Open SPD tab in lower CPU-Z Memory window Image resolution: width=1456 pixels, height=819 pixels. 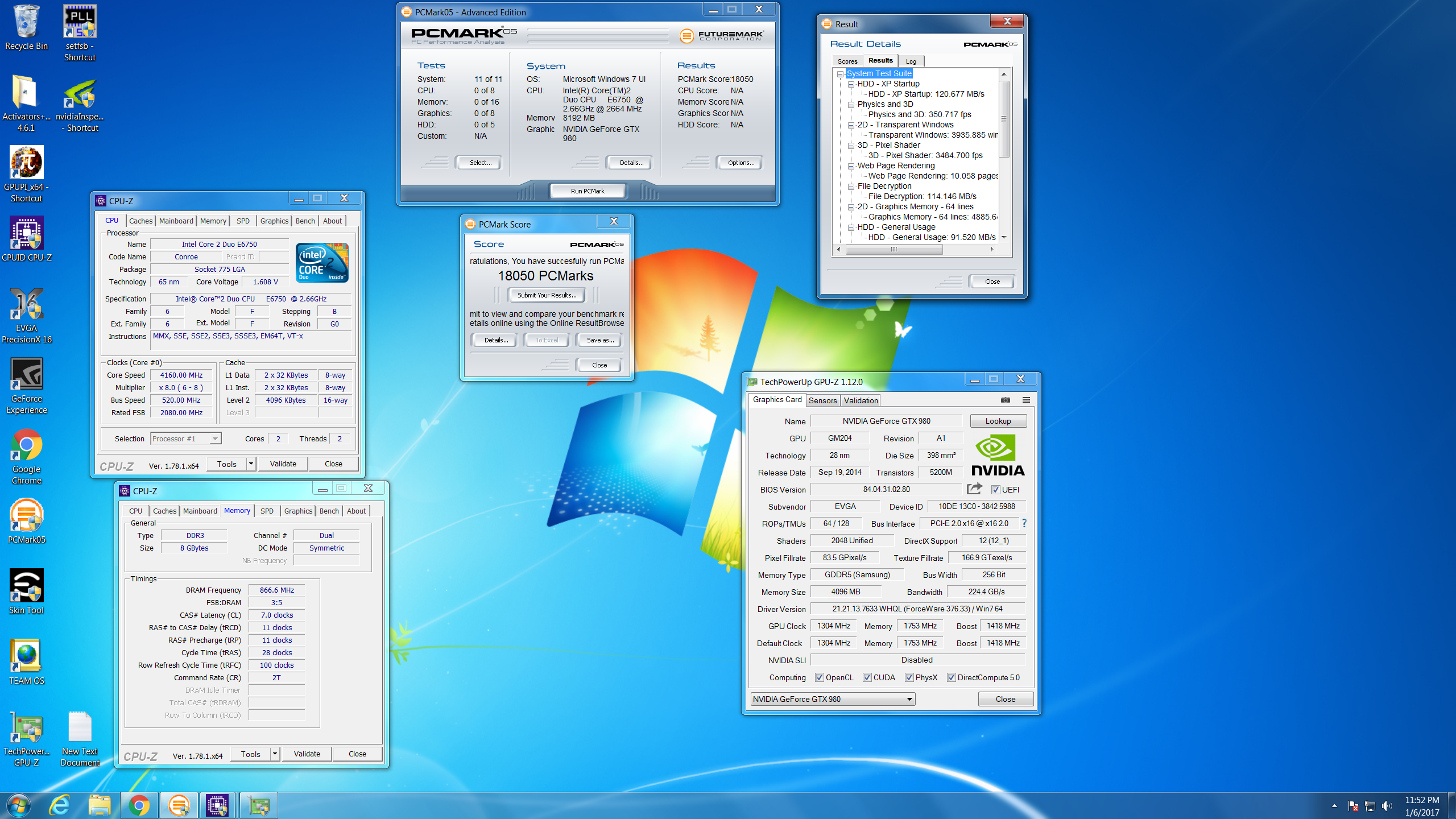267,511
